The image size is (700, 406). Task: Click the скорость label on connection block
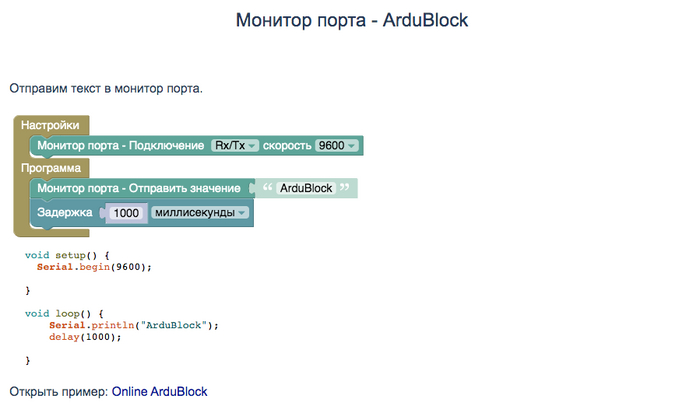click(287, 146)
